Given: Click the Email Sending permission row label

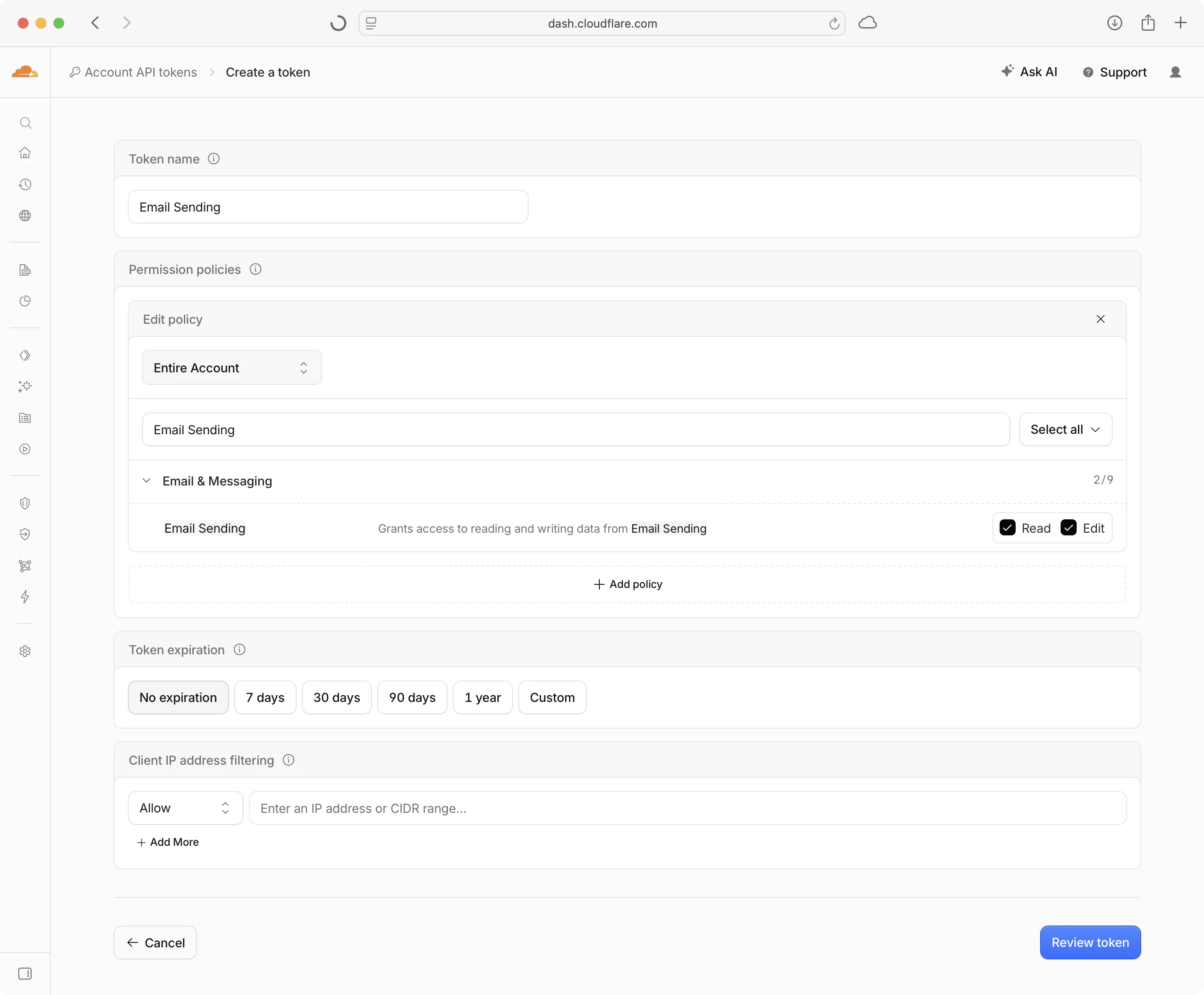Looking at the screenshot, I should (x=204, y=528).
